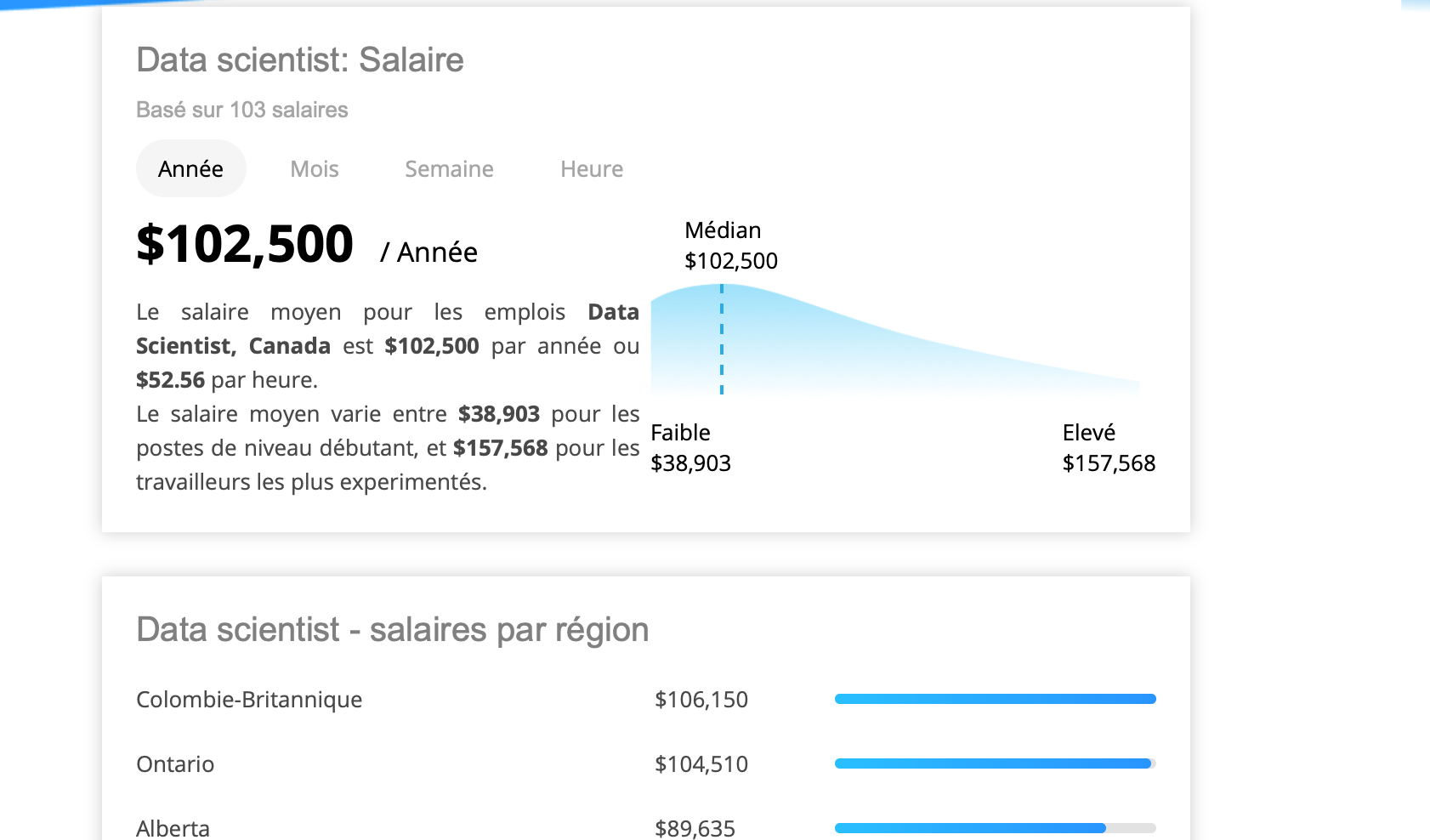The image size is (1430, 840).
Task: Select the Année salary tab
Action: pyautogui.click(x=191, y=168)
